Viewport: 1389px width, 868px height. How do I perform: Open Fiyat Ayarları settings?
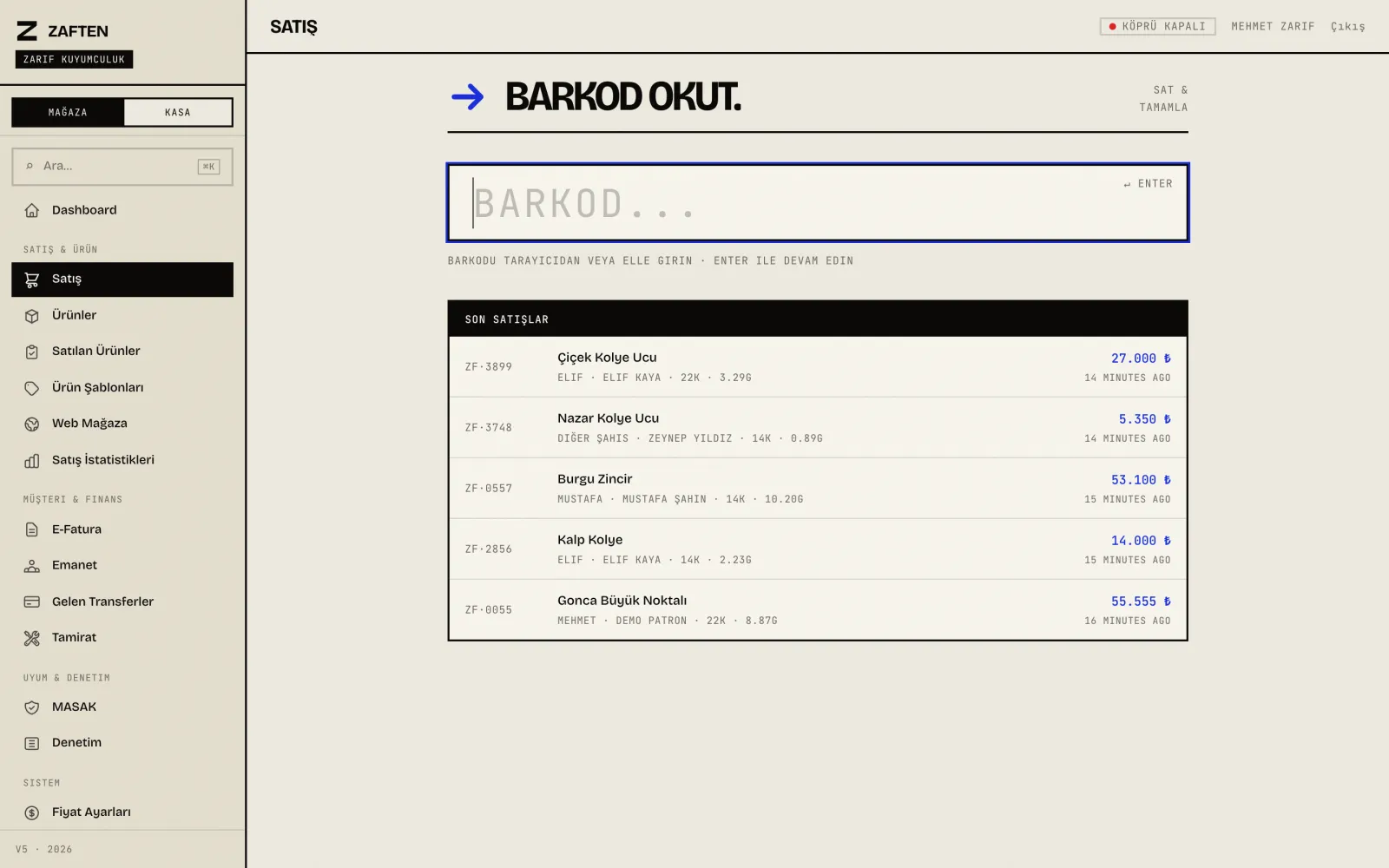pyautogui.click(x=122, y=812)
